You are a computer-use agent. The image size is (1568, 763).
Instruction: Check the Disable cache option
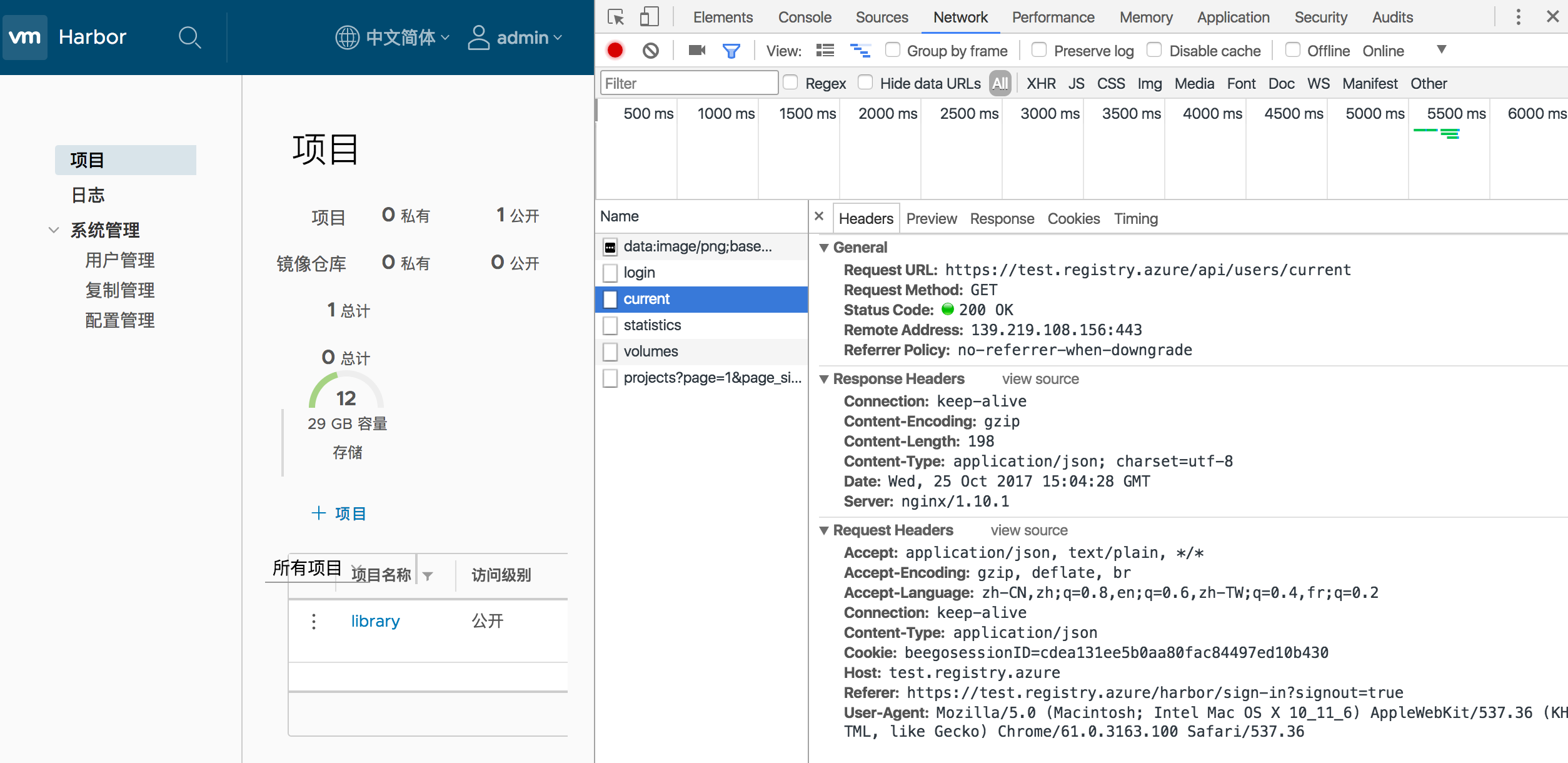click(1154, 50)
